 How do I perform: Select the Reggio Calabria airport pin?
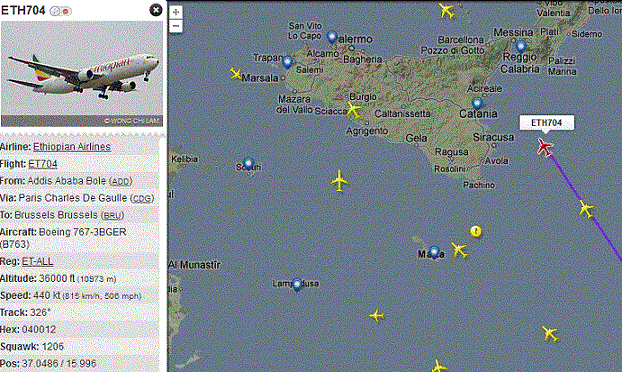(x=521, y=46)
